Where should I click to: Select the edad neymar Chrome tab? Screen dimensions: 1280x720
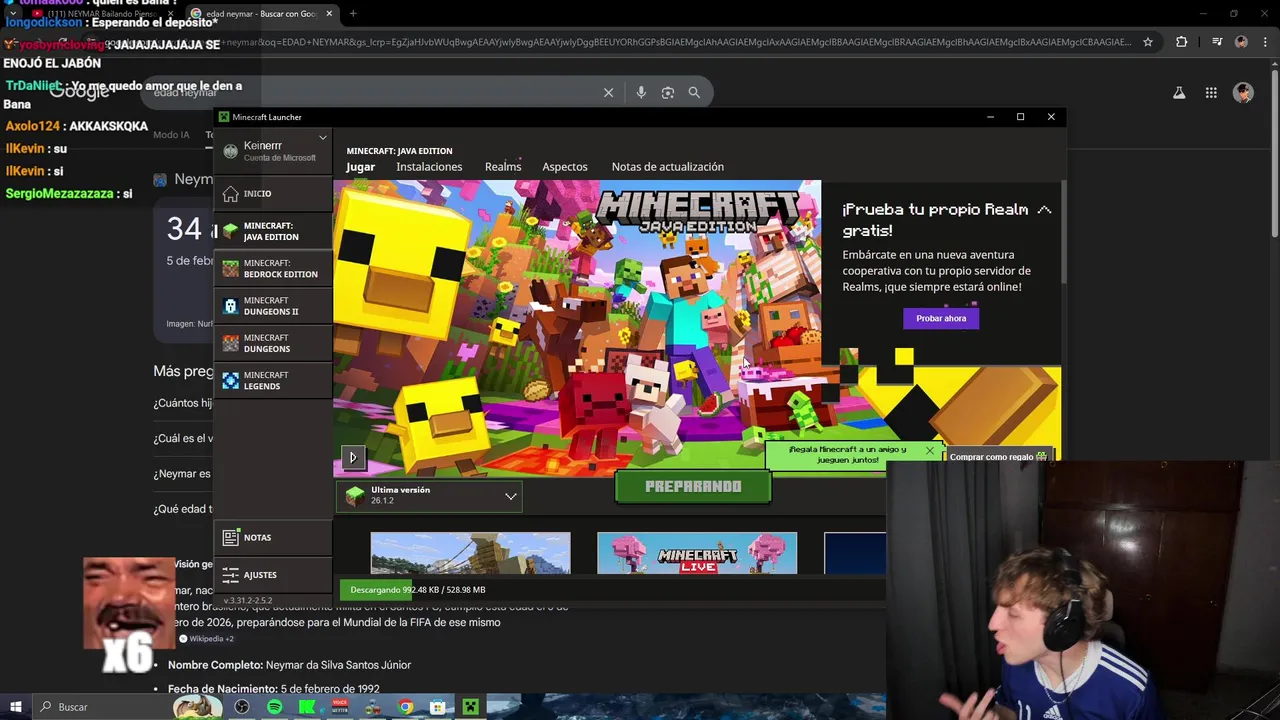point(263,14)
